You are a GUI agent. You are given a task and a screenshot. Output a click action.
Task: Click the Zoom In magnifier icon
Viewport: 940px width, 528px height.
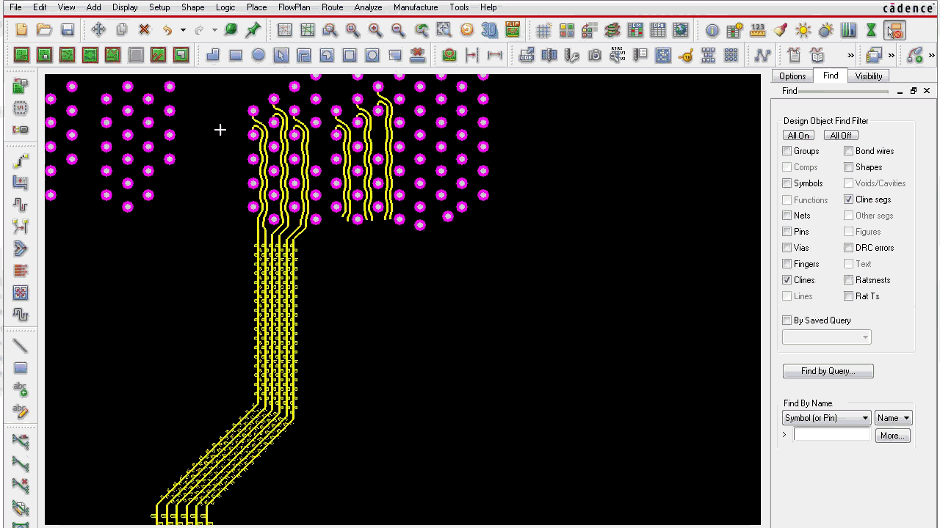pyautogui.click(x=376, y=30)
